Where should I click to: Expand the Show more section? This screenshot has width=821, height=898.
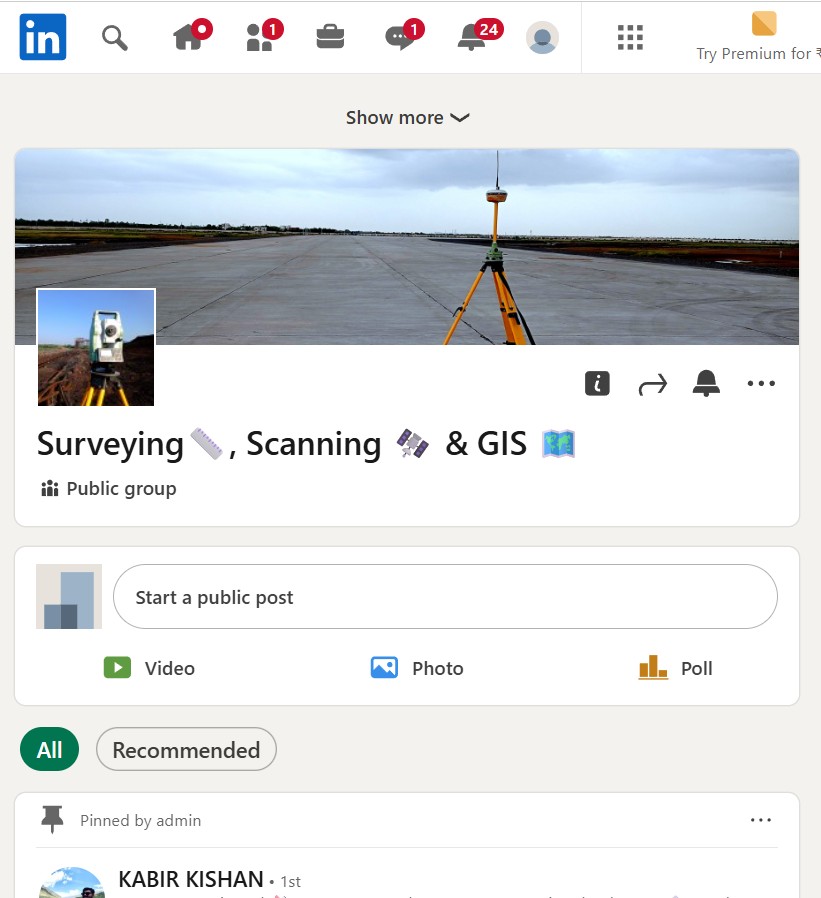[407, 117]
